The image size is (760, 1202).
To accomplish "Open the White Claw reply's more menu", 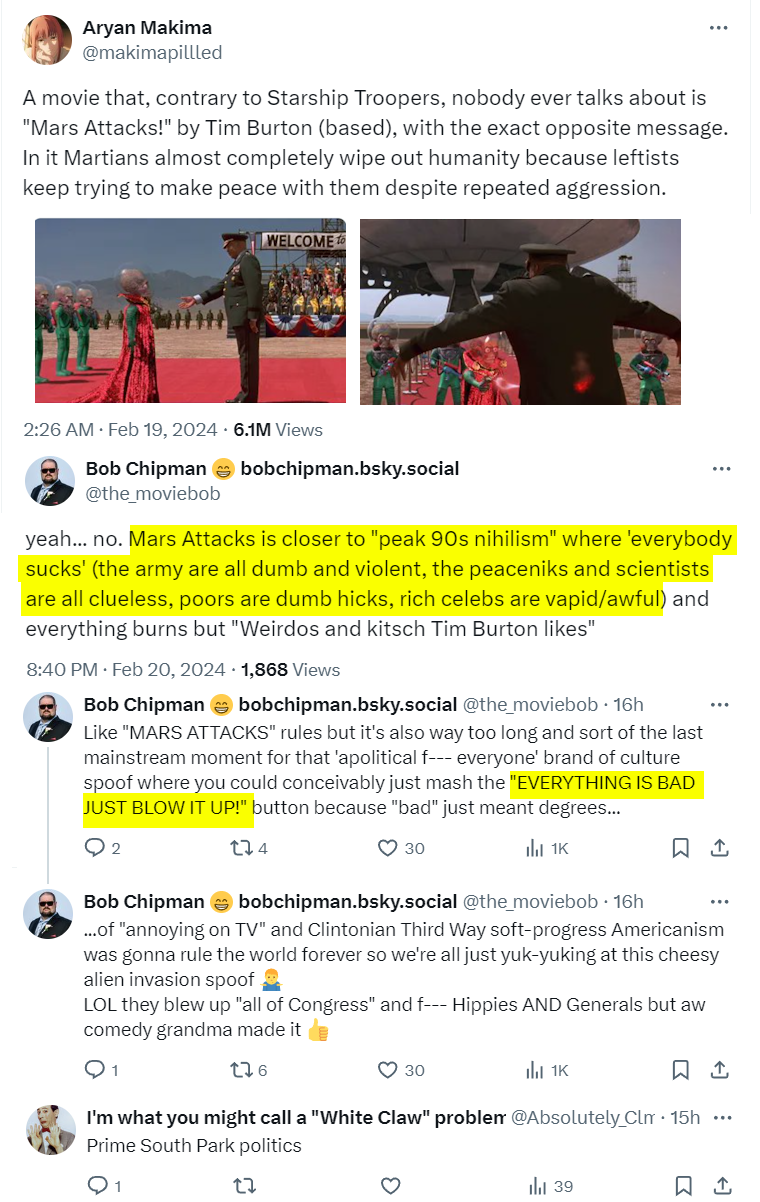I will tap(724, 1117).
